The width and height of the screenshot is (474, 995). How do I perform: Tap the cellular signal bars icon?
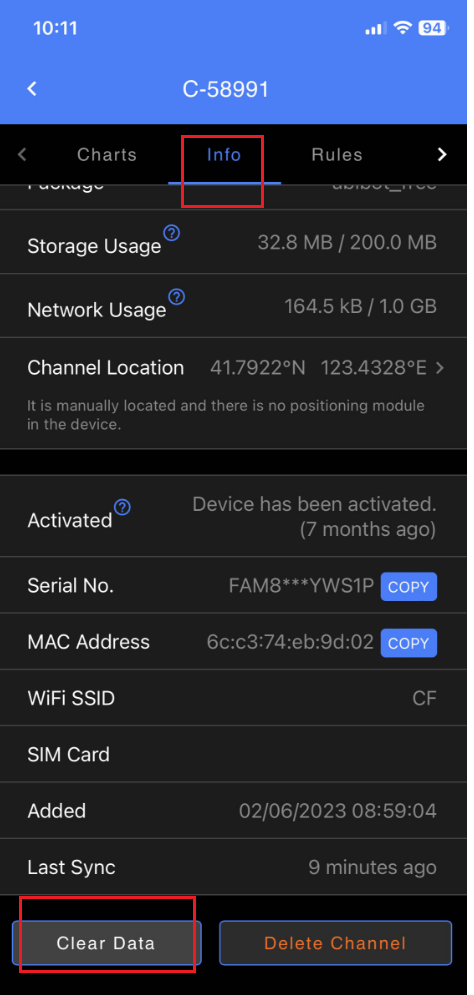[x=376, y=29]
